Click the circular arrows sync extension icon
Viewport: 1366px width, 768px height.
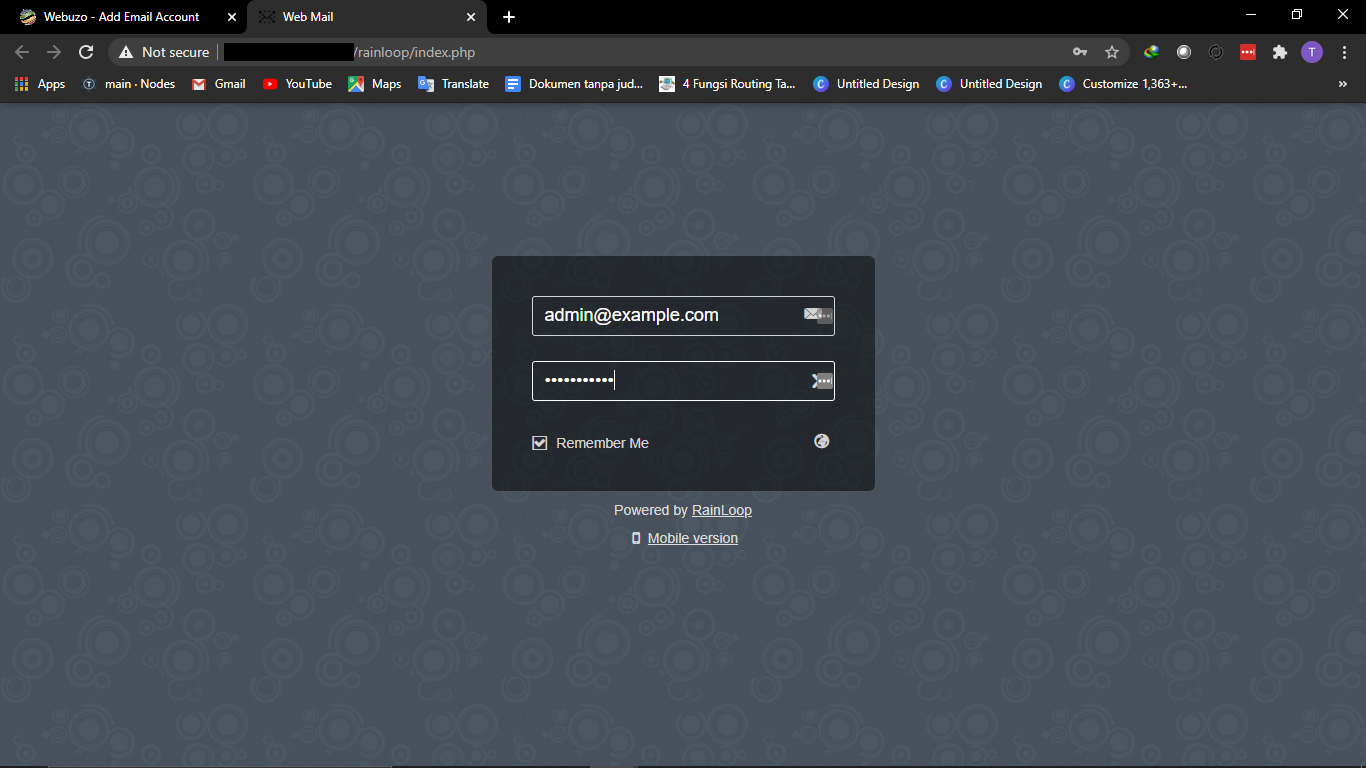pos(1216,52)
